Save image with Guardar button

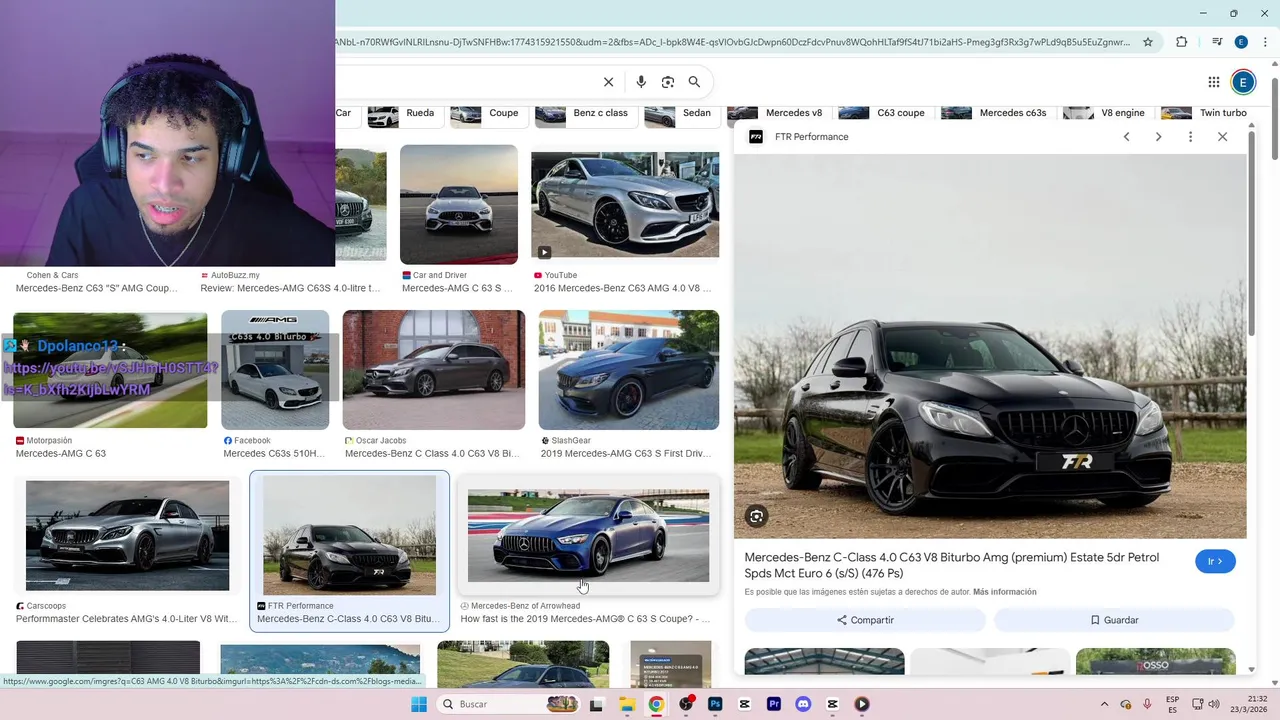click(x=1114, y=620)
